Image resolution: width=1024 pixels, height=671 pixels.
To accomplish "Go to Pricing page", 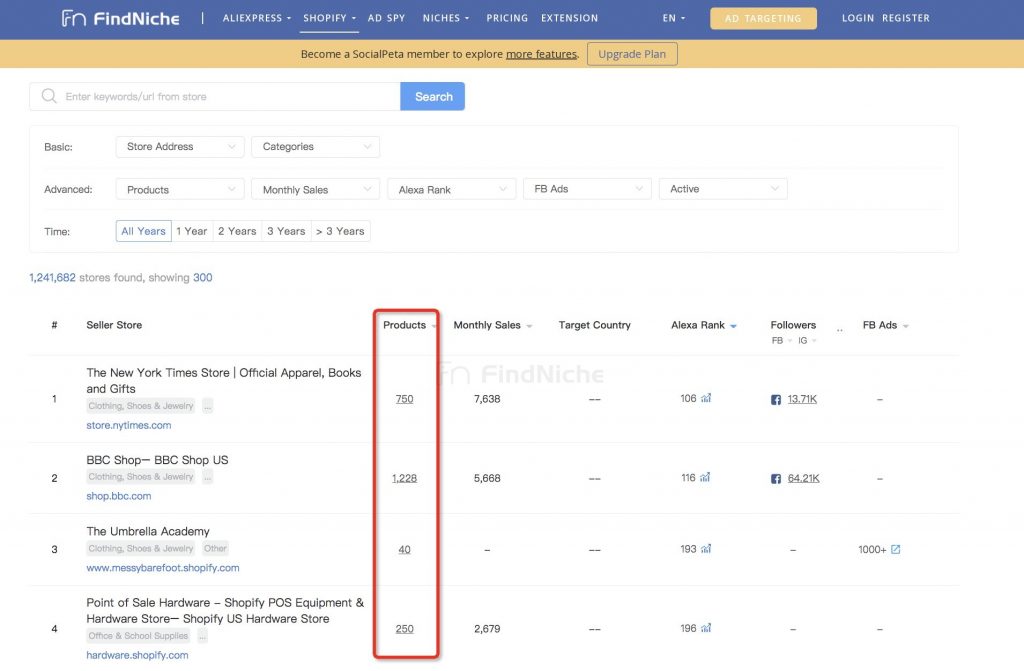I will (x=507, y=18).
